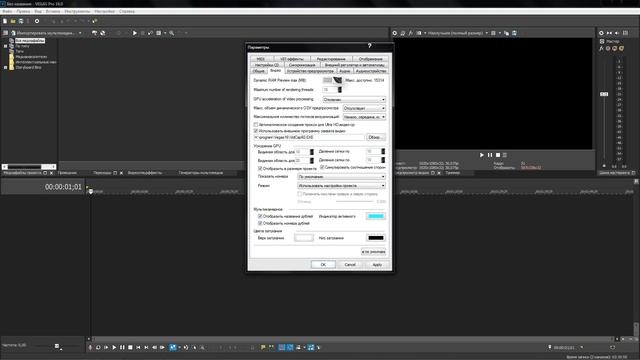The height and width of the screenshot is (360, 640).
Task: Switch to the MIDI tab in Preferences
Action: pyautogui.click(x=261, y=59)
